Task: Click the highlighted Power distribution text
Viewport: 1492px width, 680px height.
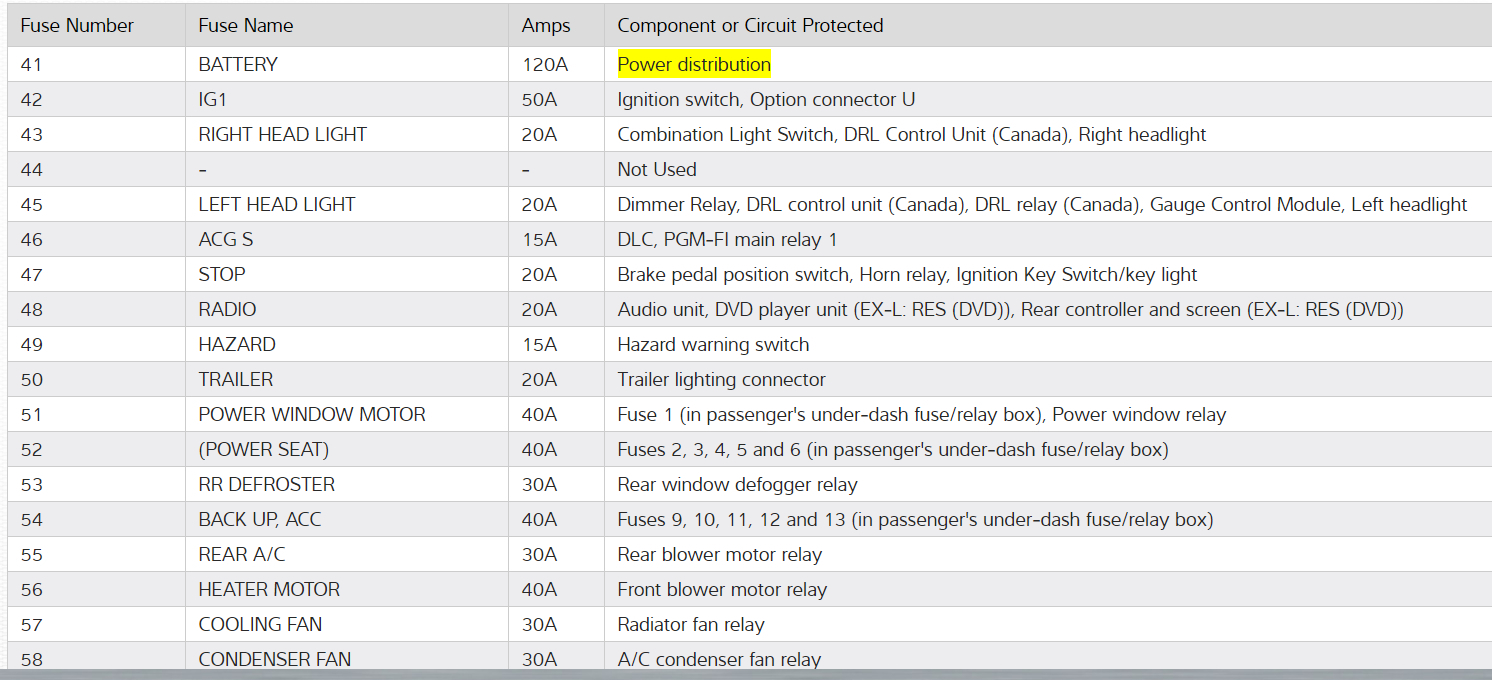Action: pos(694,65)
